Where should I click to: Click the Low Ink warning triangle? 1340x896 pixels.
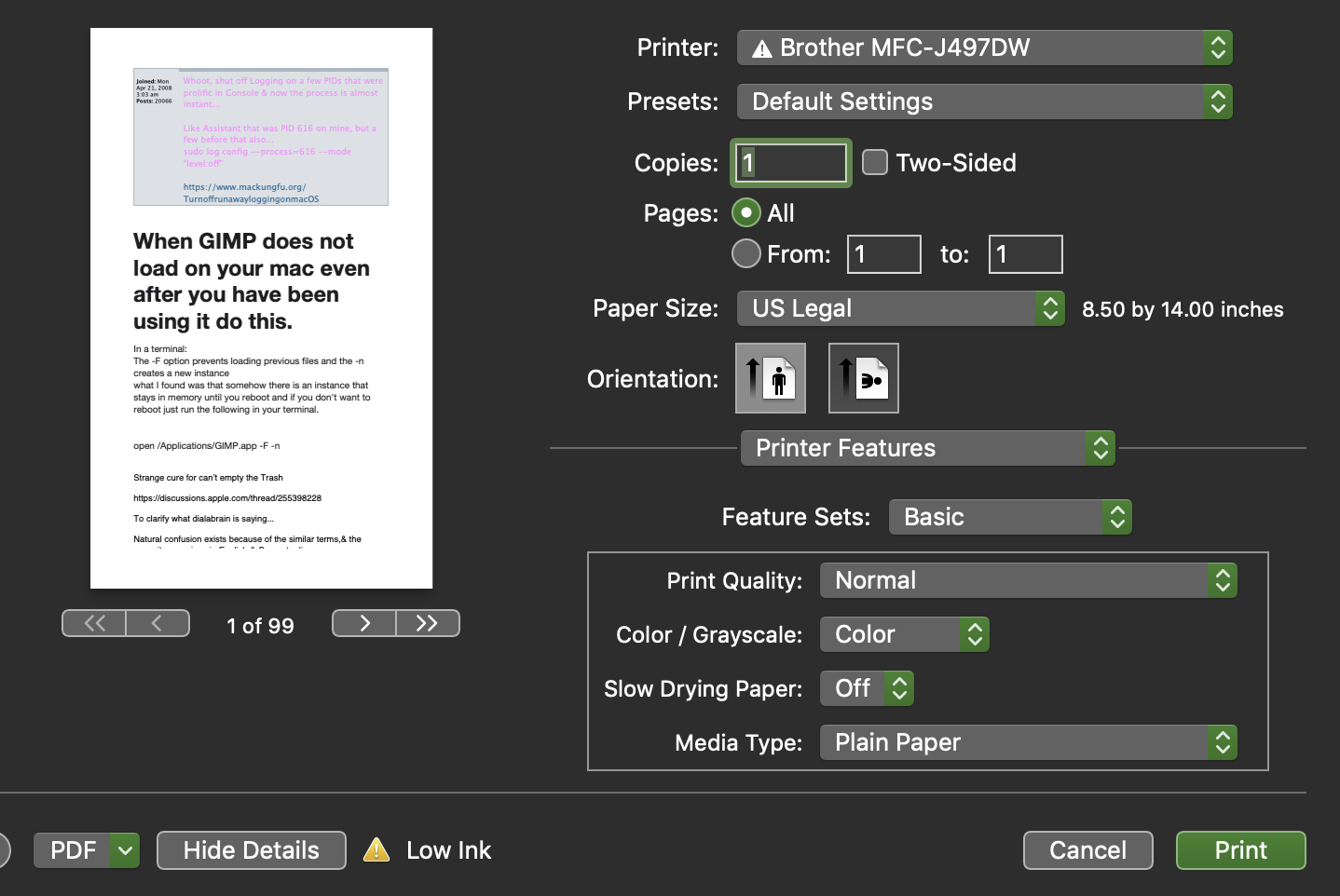pyautogui.click(x=376, y=849)
